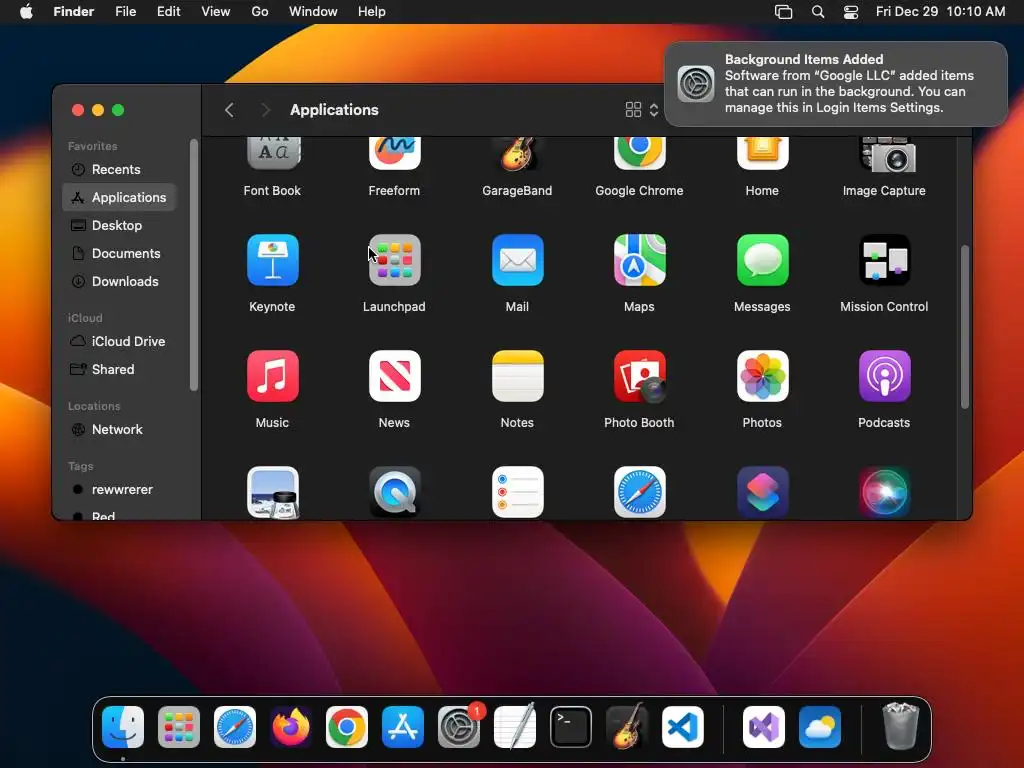Open Firefox from the Dock
This screenshot has height=768, width=1024.
[x=291, y=727]
